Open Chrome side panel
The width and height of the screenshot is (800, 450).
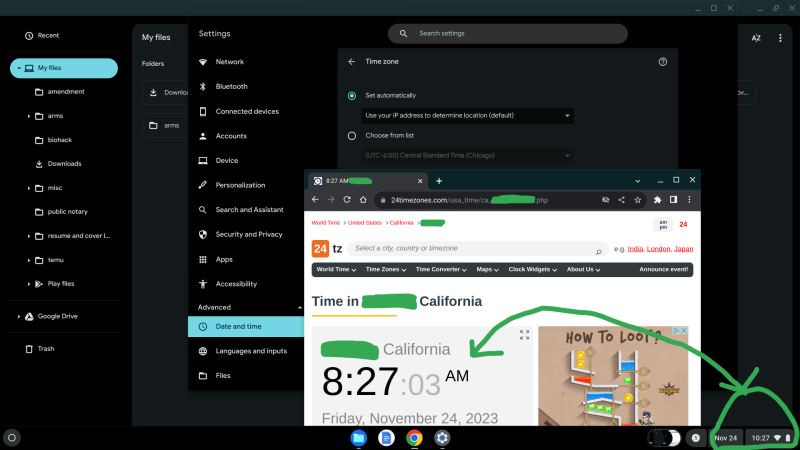(x=673, y=200)
